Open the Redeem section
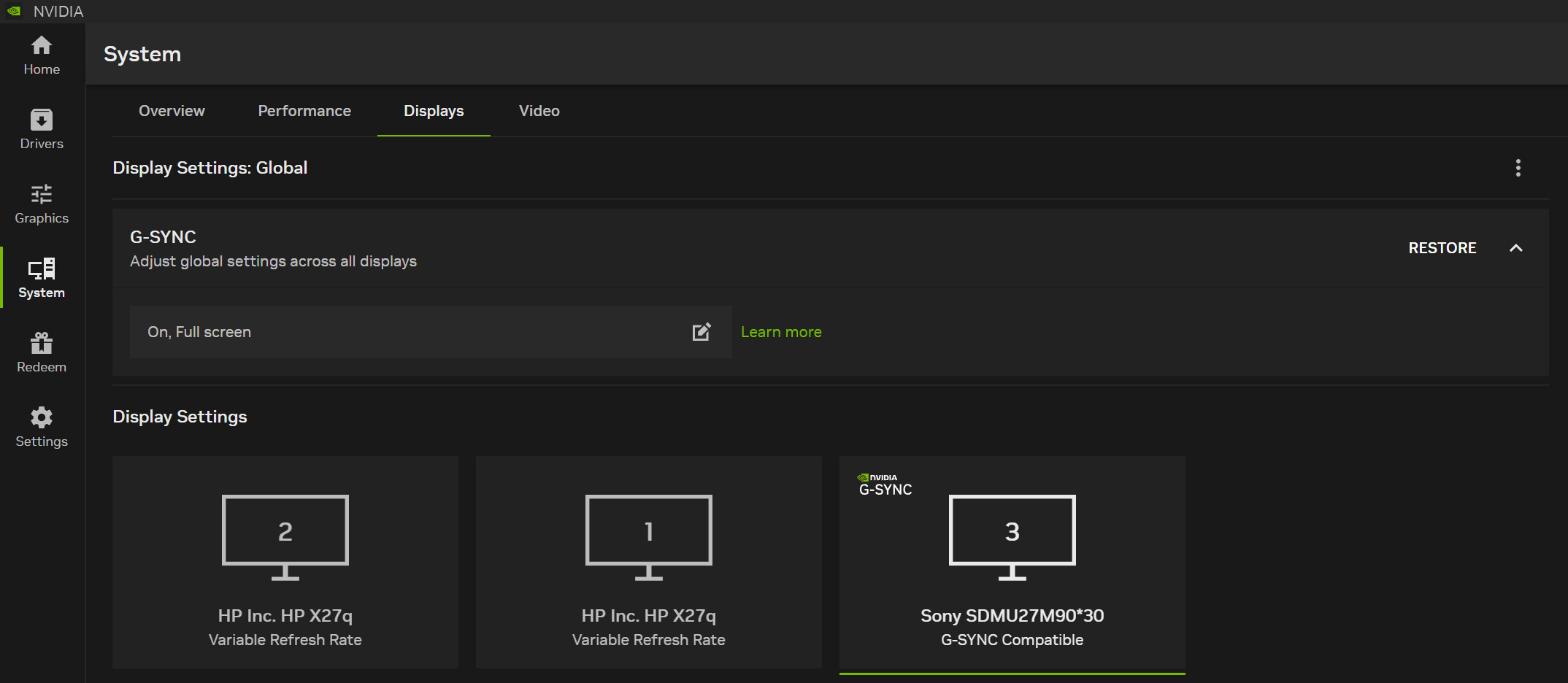The width and height of the screenshot is (1568, 683). pyautogui.click(x=42, y=352)
